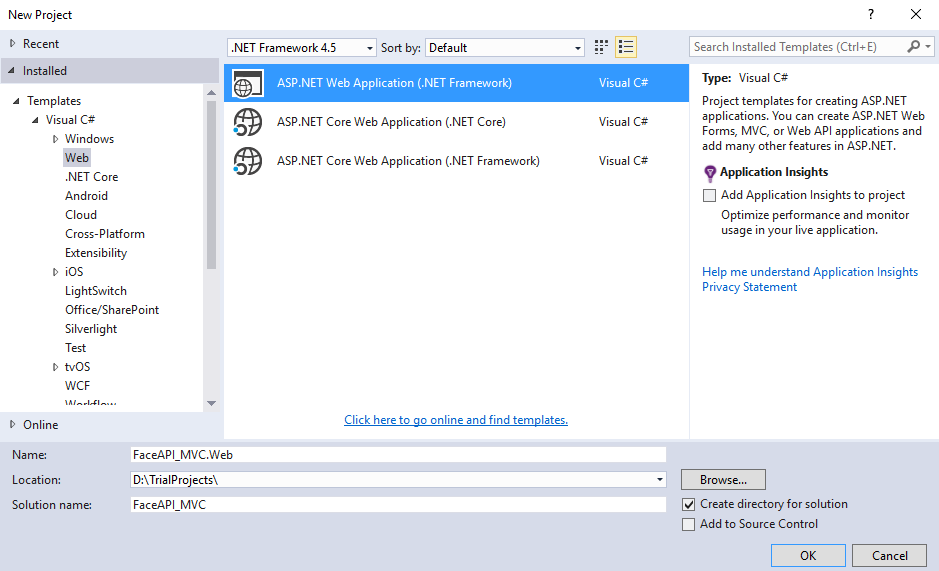Open Help me understand Application Insights link
Viewport: 939px width, 571px height.
[810, 272]
